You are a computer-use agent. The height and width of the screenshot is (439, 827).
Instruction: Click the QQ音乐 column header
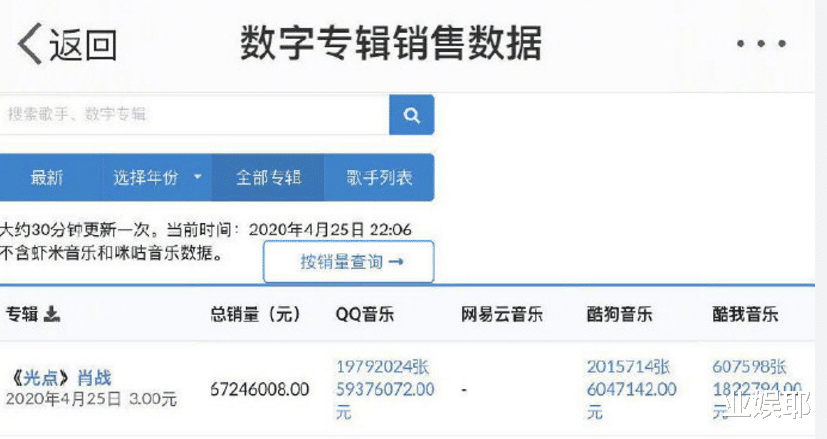click(364, 314)
